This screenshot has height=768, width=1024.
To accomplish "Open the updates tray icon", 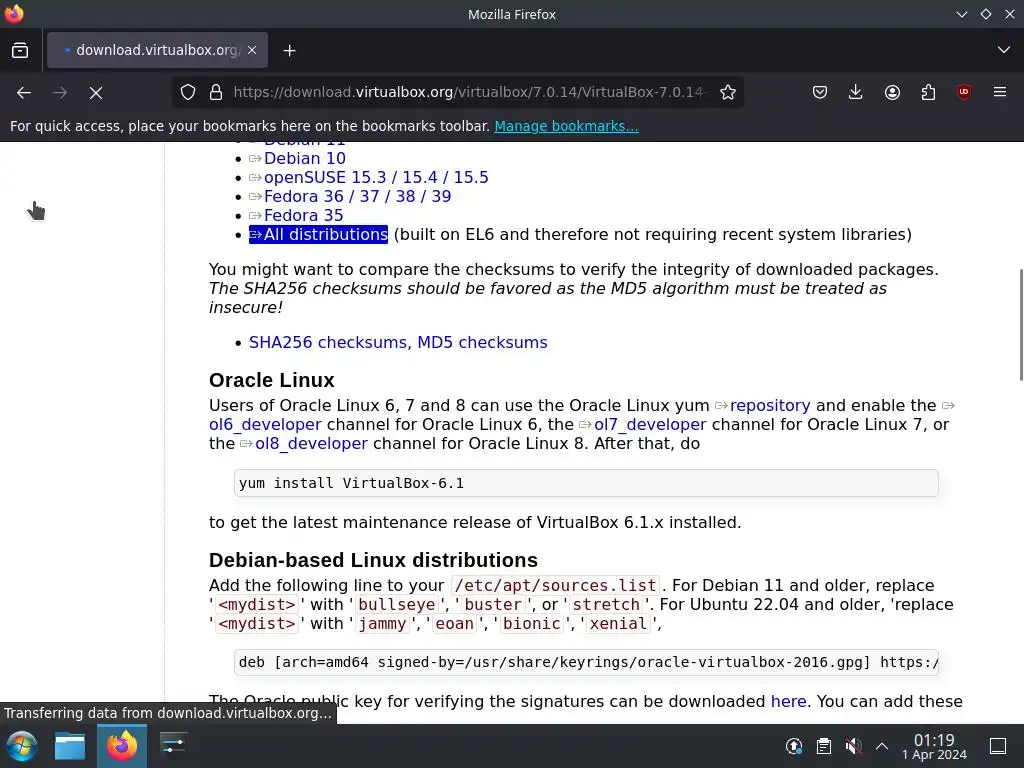I will pyautogui.click(x=793, y=746).
